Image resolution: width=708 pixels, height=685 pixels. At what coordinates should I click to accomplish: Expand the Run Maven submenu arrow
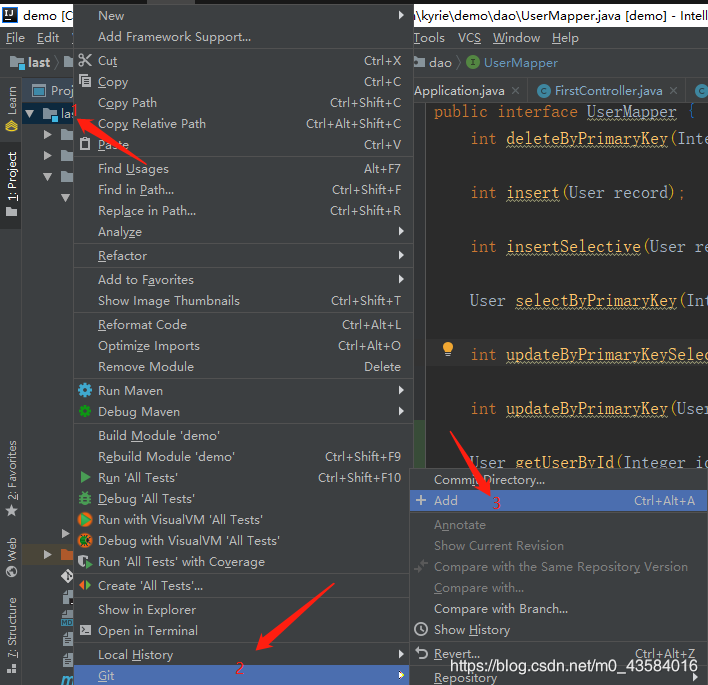(x=401, y=390)
